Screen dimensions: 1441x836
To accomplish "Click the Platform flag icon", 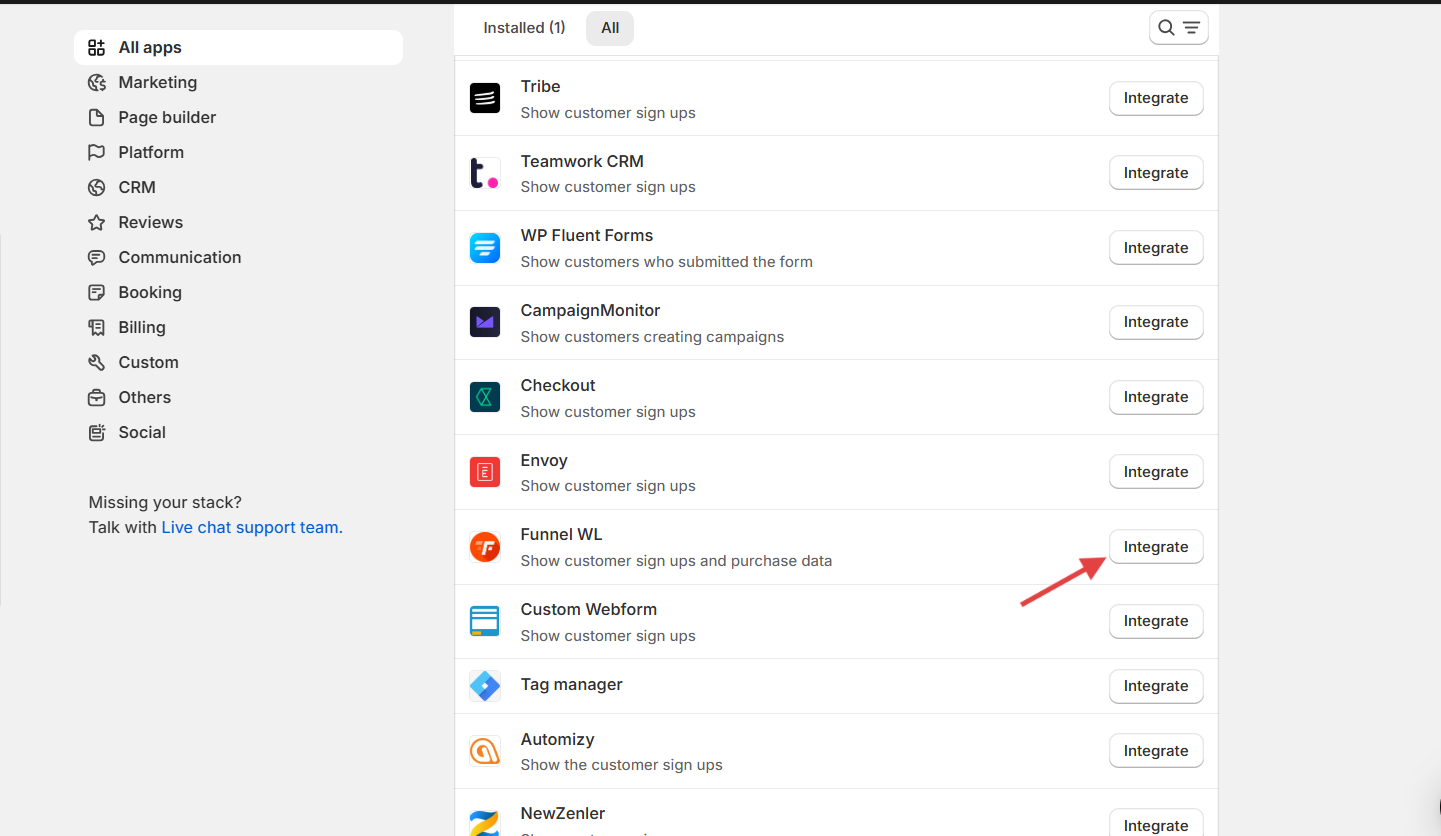I will 96,153.
